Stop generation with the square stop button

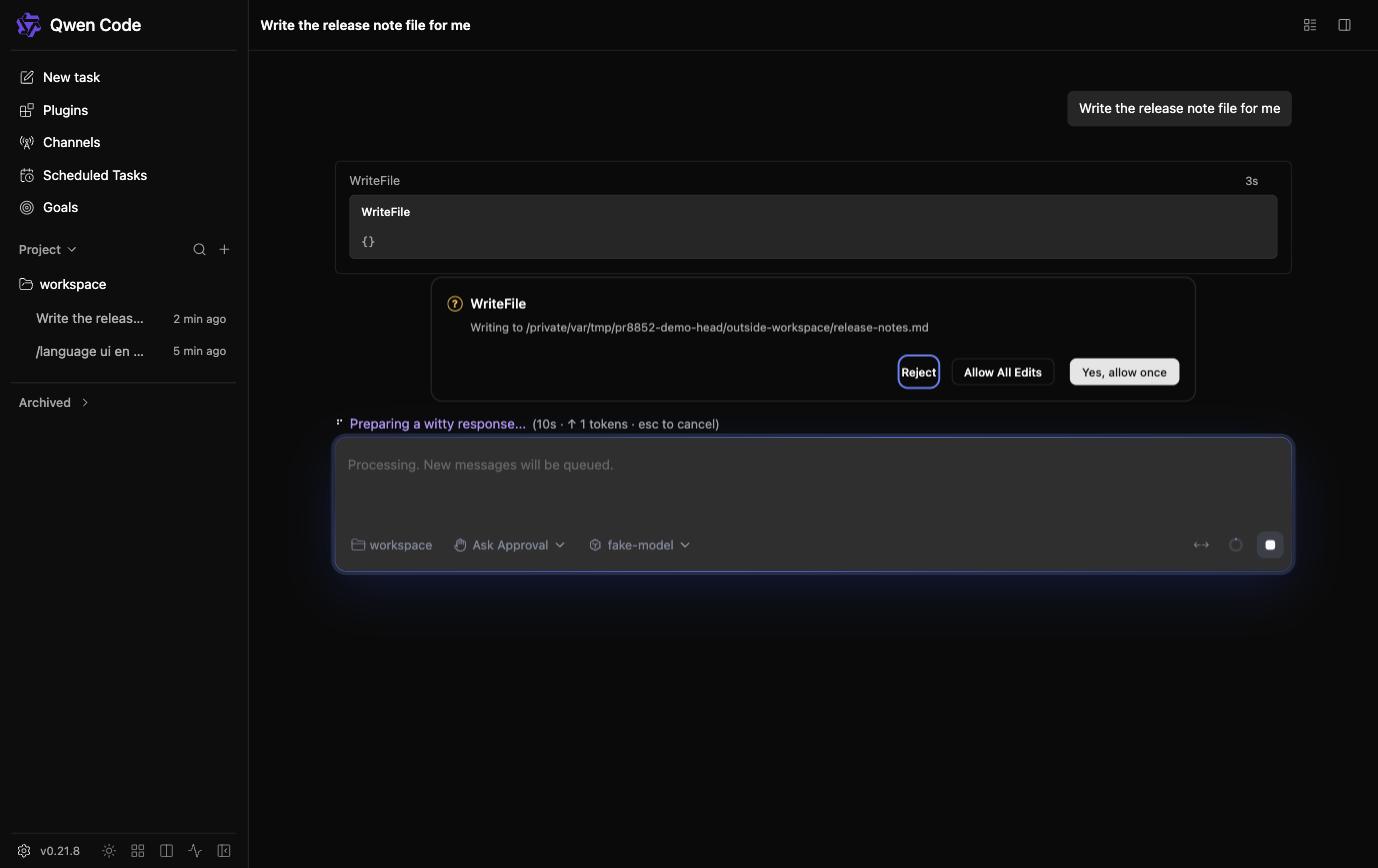click(x=1270, y=545)
